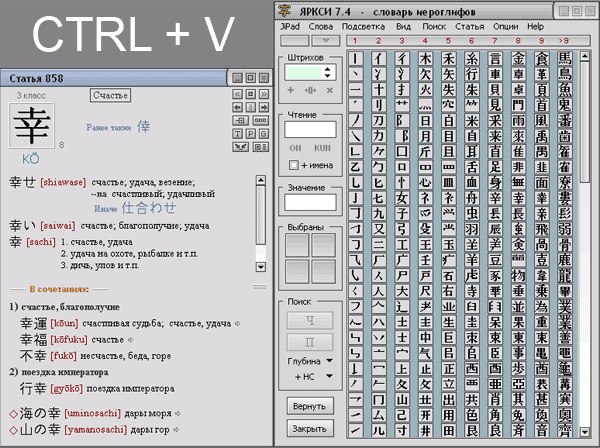Click the Ч search button

tap(310, 320)
